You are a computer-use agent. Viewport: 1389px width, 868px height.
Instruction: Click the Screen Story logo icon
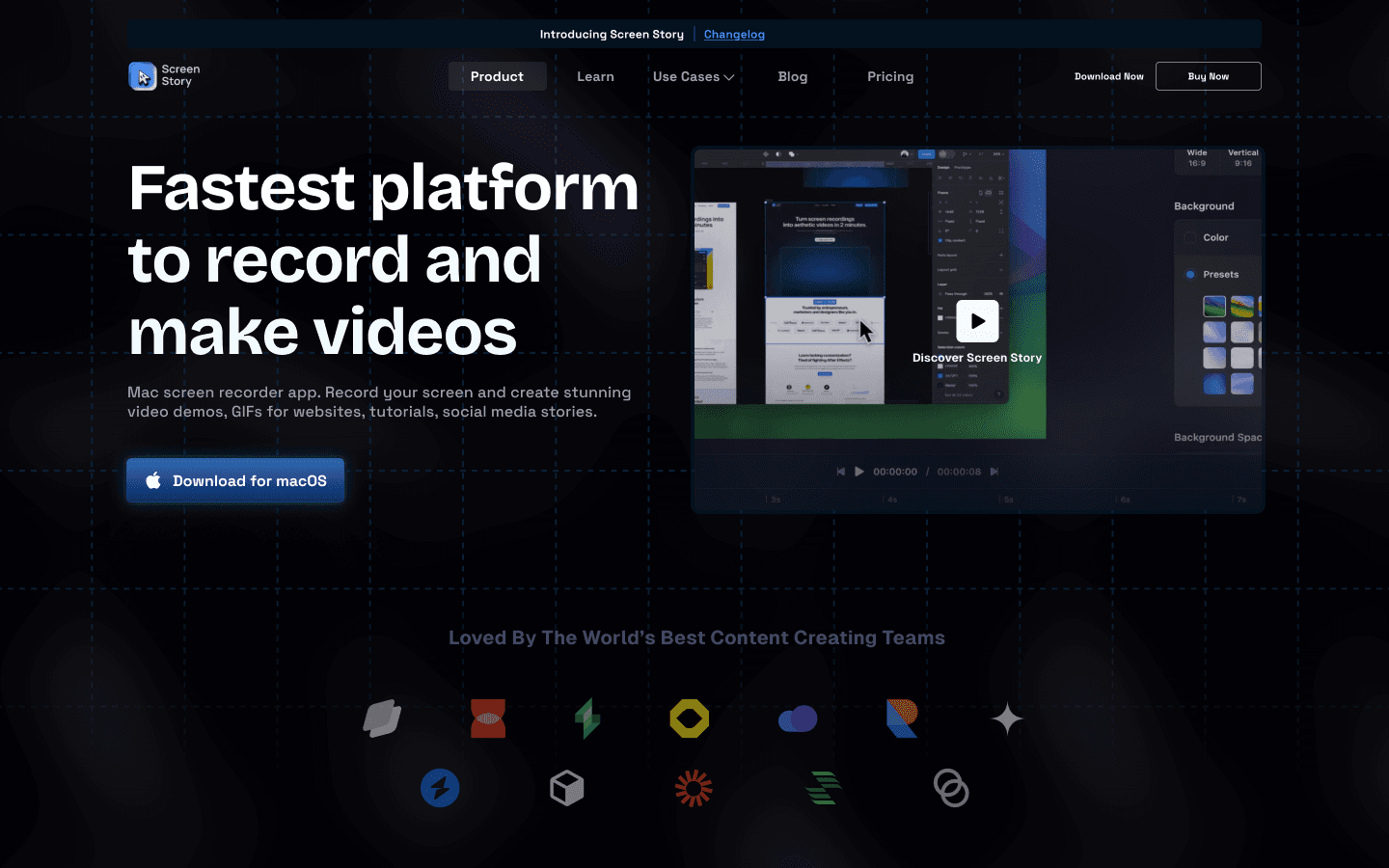pyautogui.click(x=143, y=76)
